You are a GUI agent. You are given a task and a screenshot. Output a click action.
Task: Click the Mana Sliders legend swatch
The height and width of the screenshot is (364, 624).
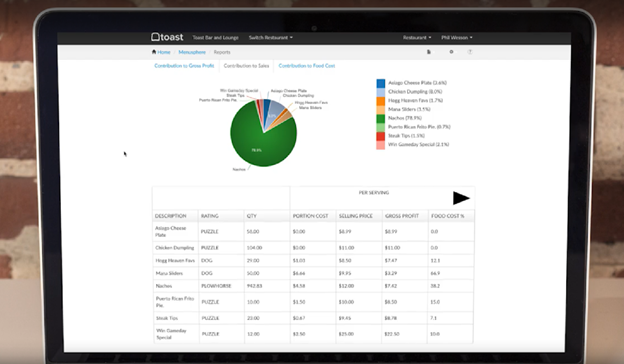click(x=381, y=109)
